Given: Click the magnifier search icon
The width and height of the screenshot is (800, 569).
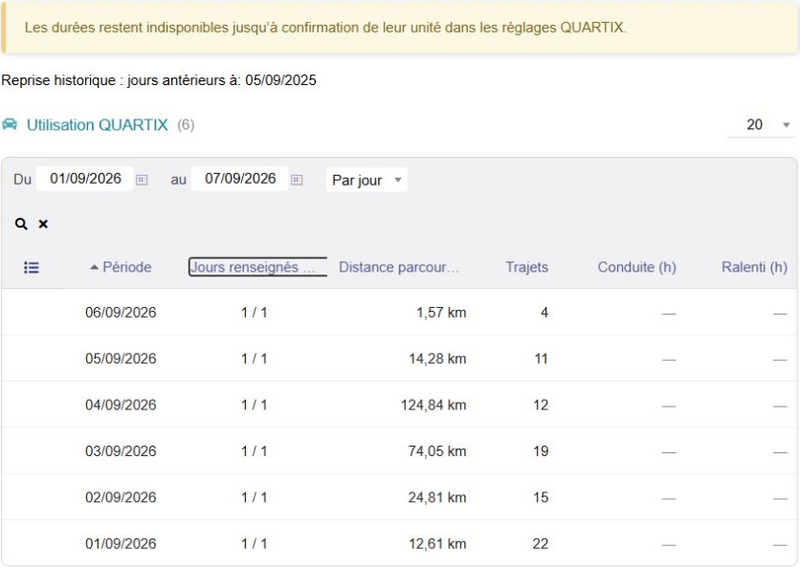Looking at the screenshot, I should click(21, 224).
